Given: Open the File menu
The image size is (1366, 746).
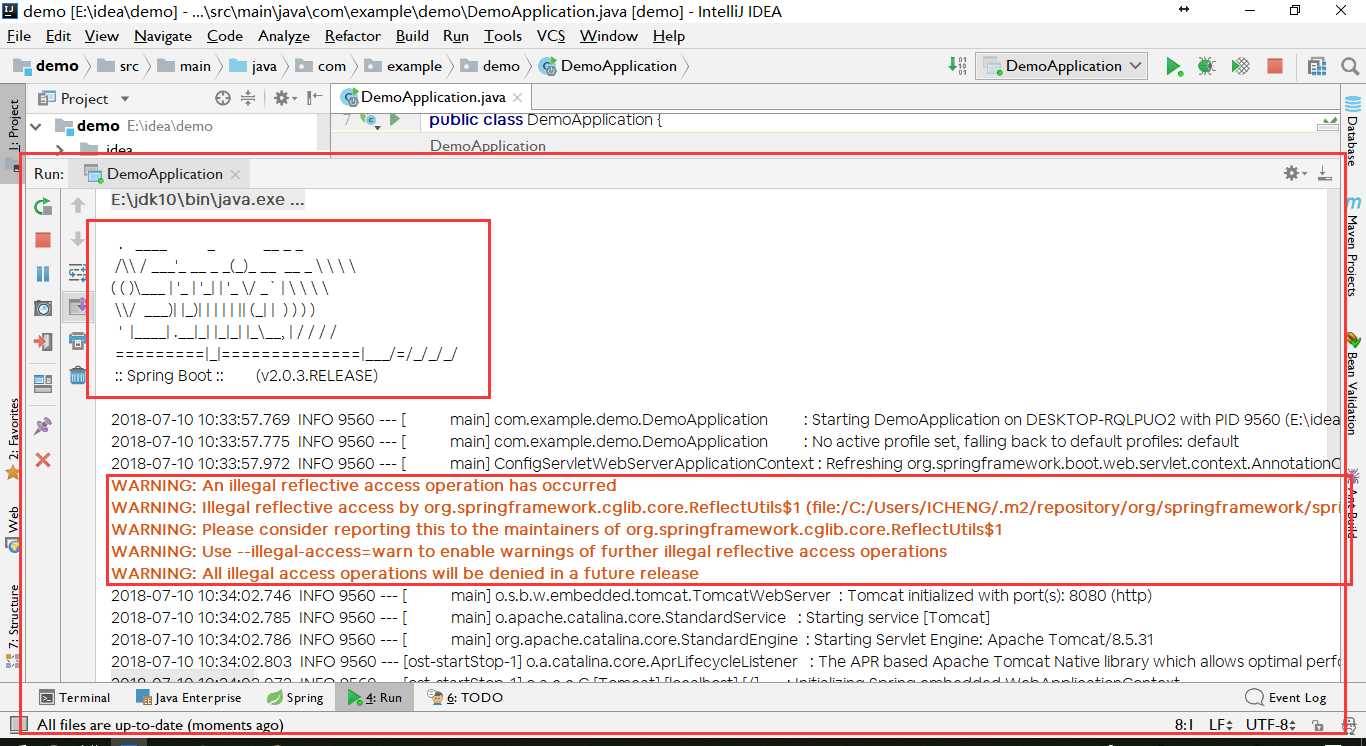Looking at the screenshot, I should (19, 35).
